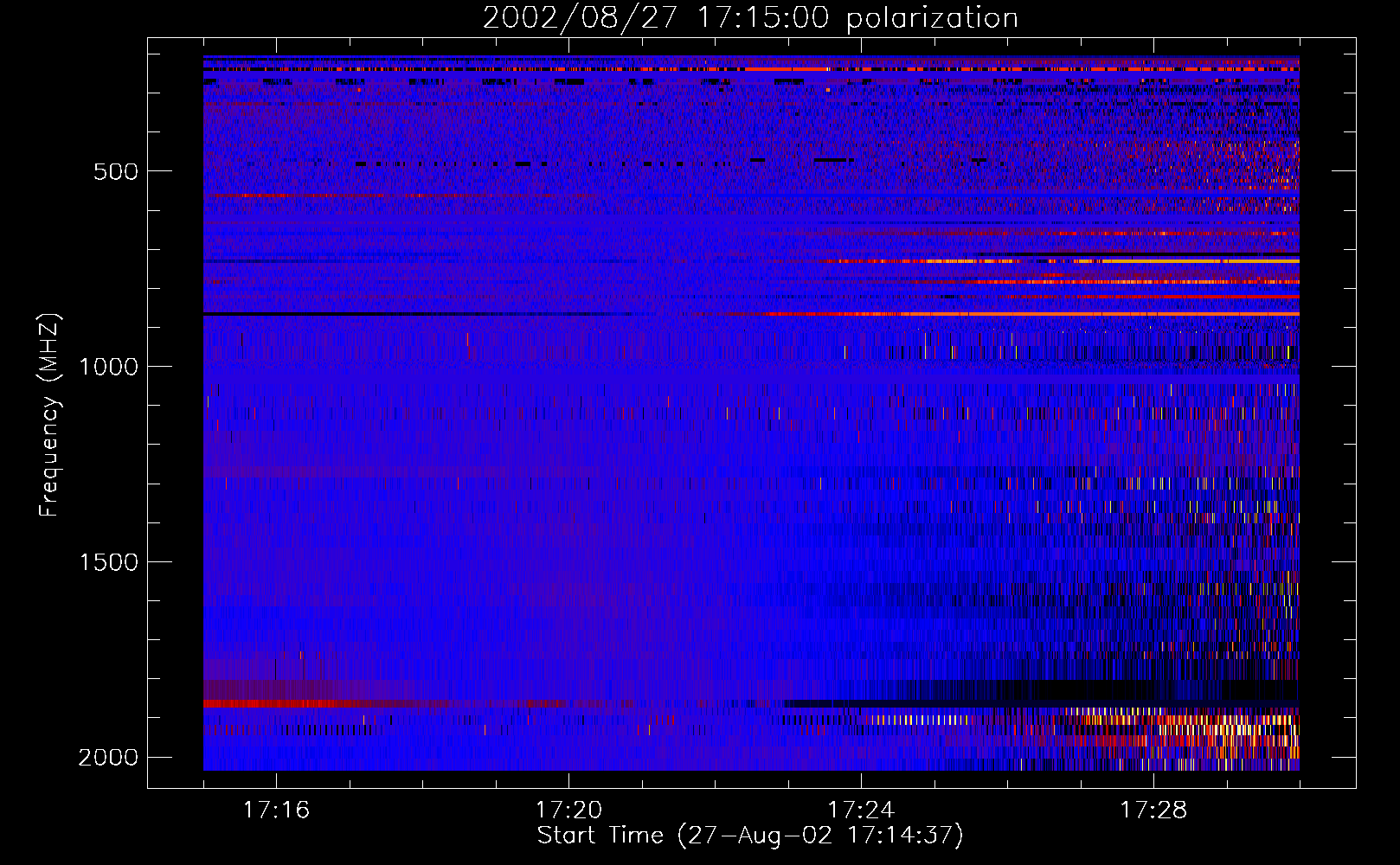This screenshot has width=1400, height=865.
Task: Click the 17:16 time tick label
Action: tap(276, 811)
